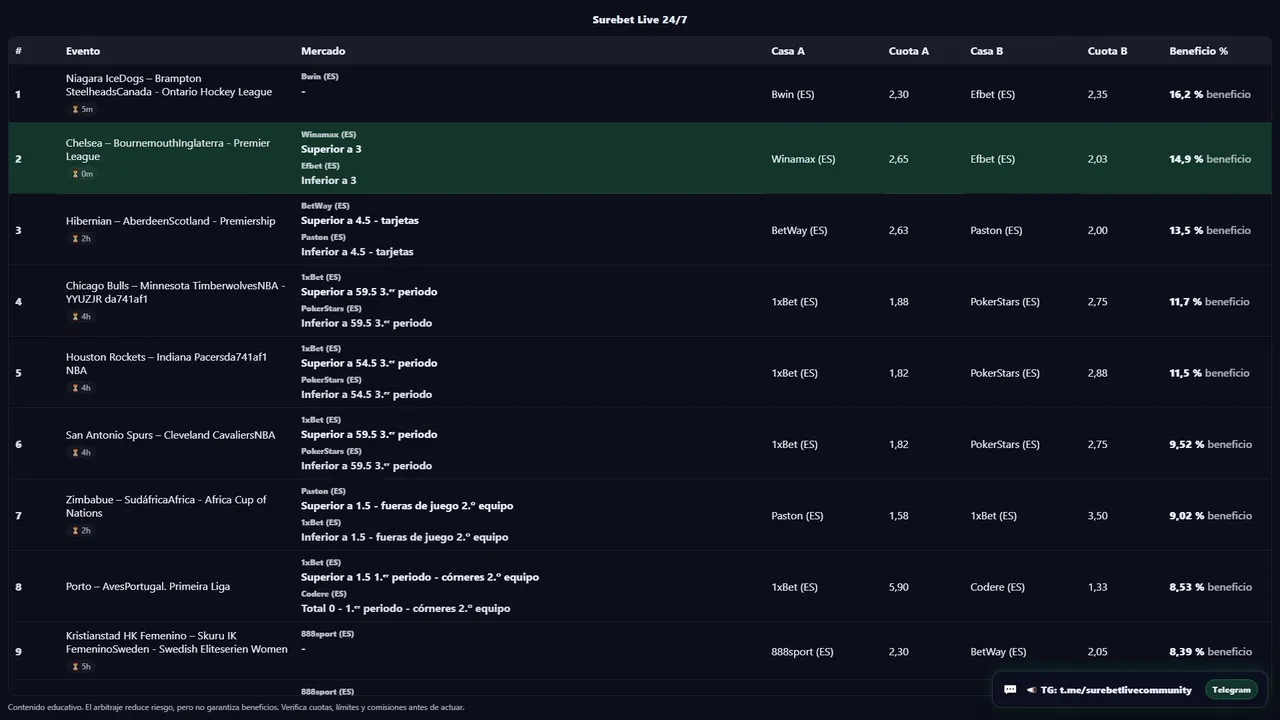1280x720 pixels.
Task: Click the hourglass icon under Chicago Bulls event
Action: pyautogui.click(x=75, y=317)
